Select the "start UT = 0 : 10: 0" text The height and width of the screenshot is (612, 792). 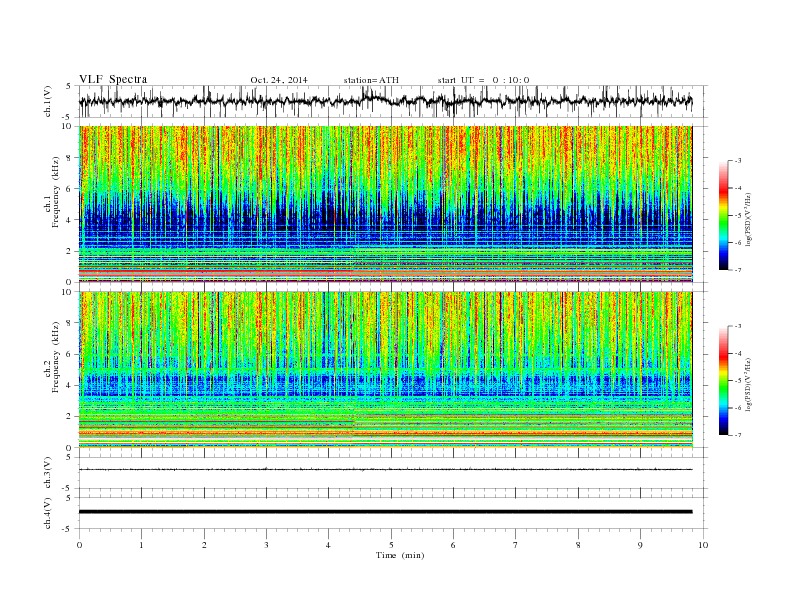point(483,80)
